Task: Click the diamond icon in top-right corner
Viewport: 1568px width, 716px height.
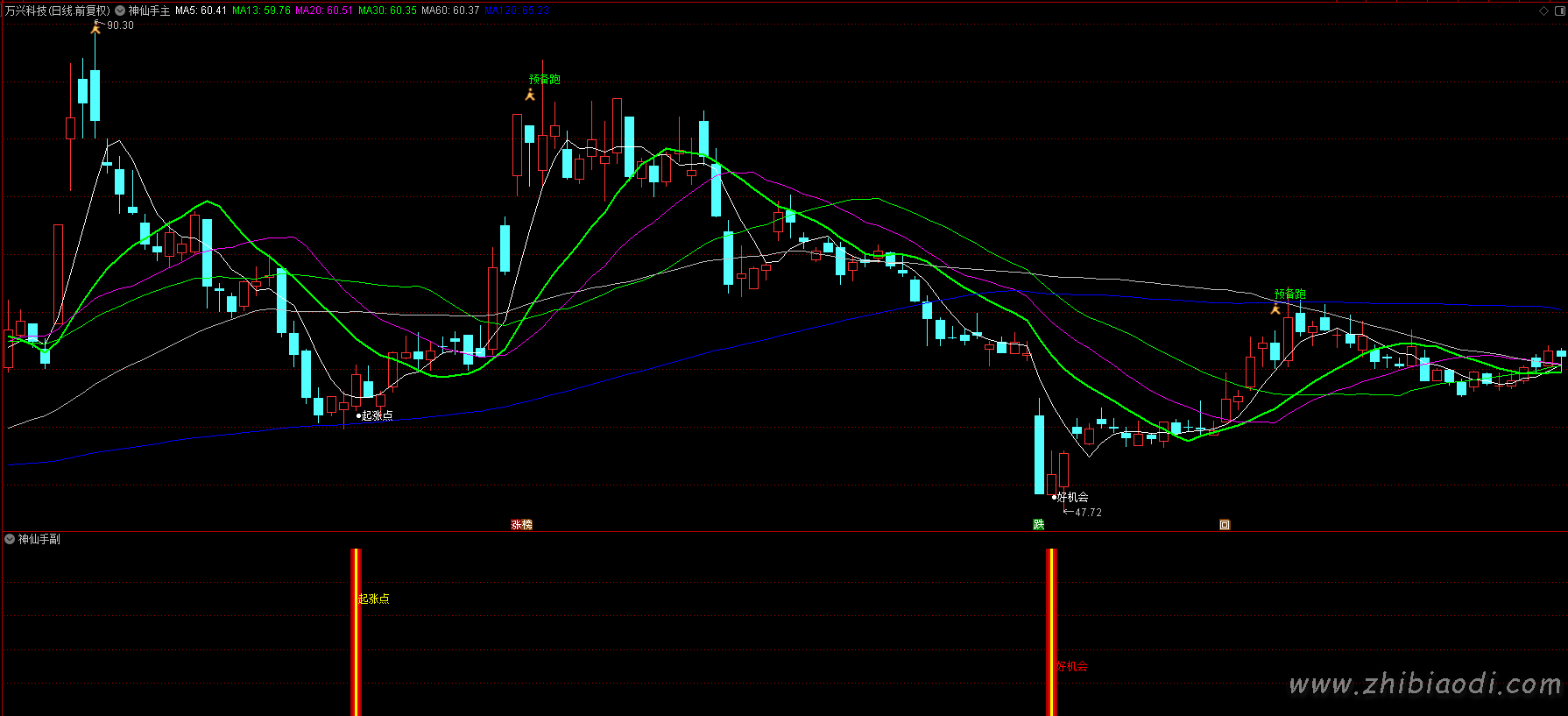Action: tap(1543, 11)
